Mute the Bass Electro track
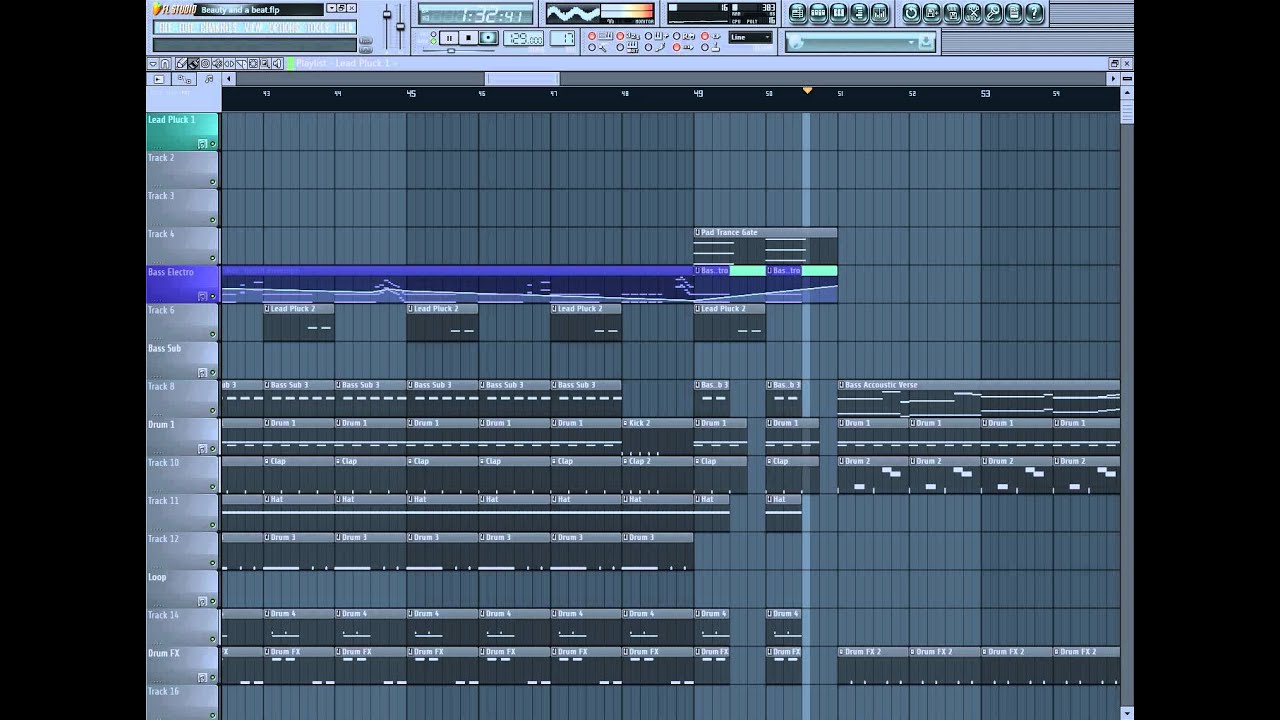The width and height of the screenshot is (1280, 720). pos(212,296)
